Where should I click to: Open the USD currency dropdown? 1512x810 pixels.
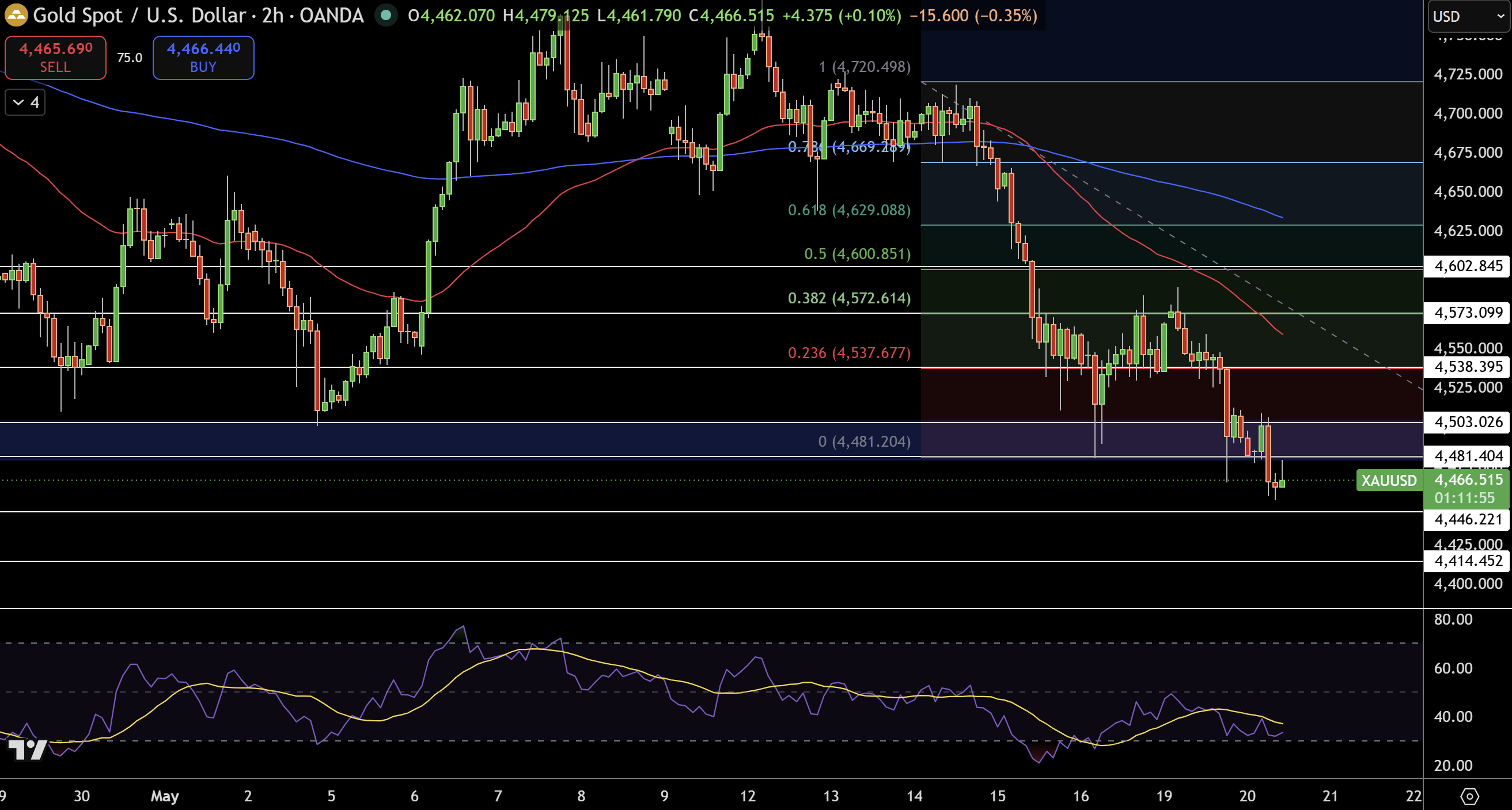pyautogui.click(x=1468, y=17)
